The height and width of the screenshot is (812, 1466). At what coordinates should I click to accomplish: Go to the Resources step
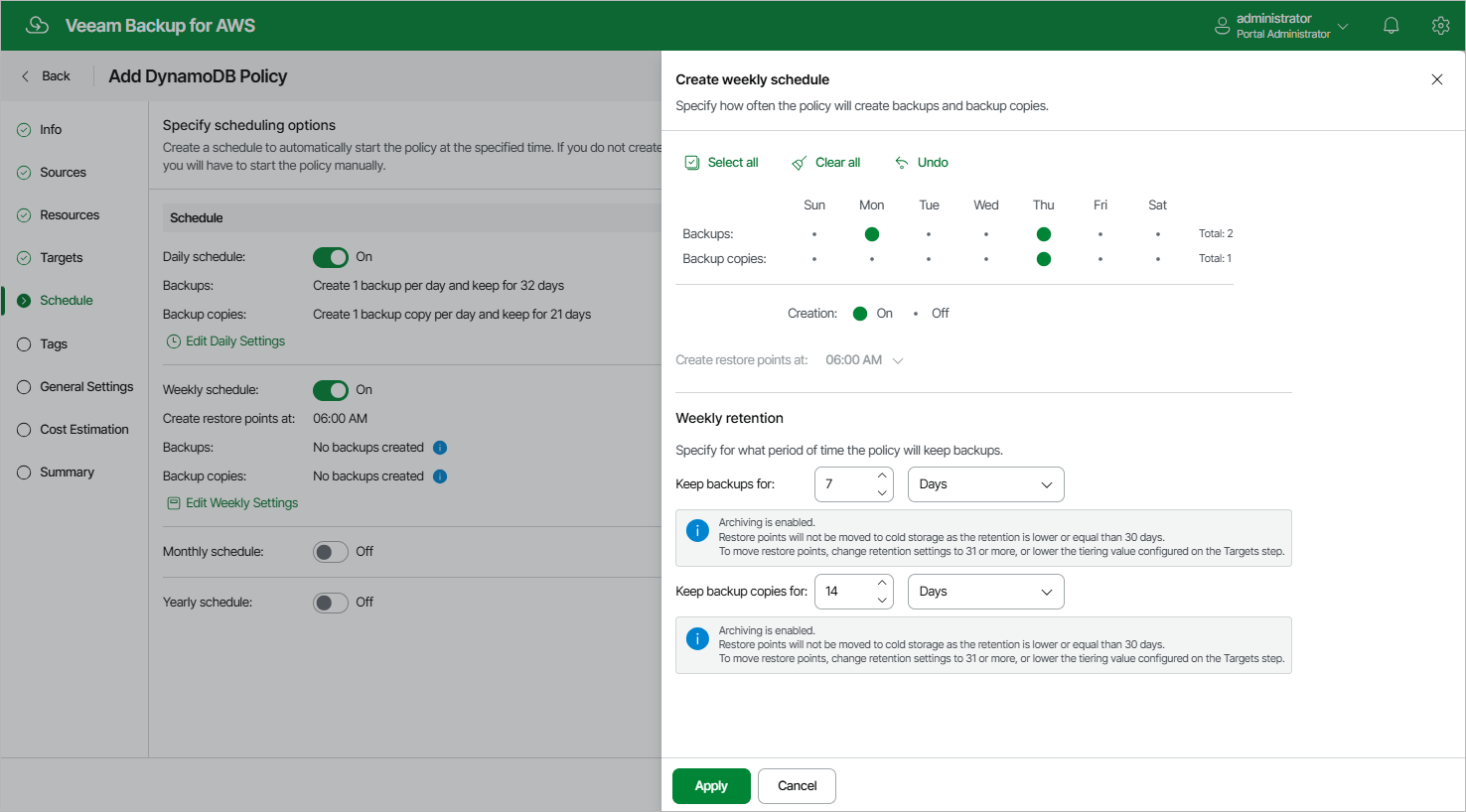coord(70,215)
